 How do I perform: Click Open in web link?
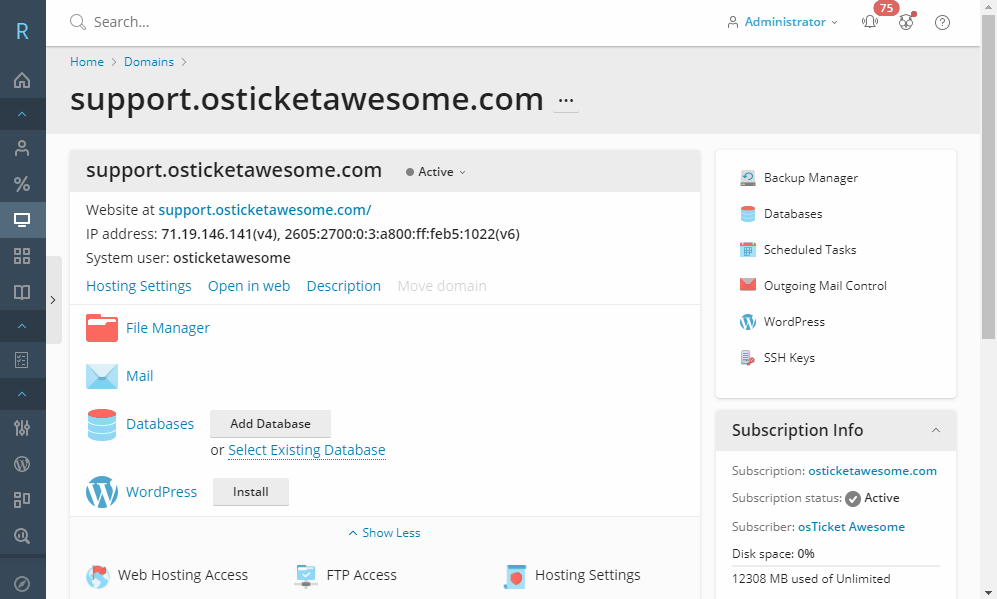pos(249,286)
